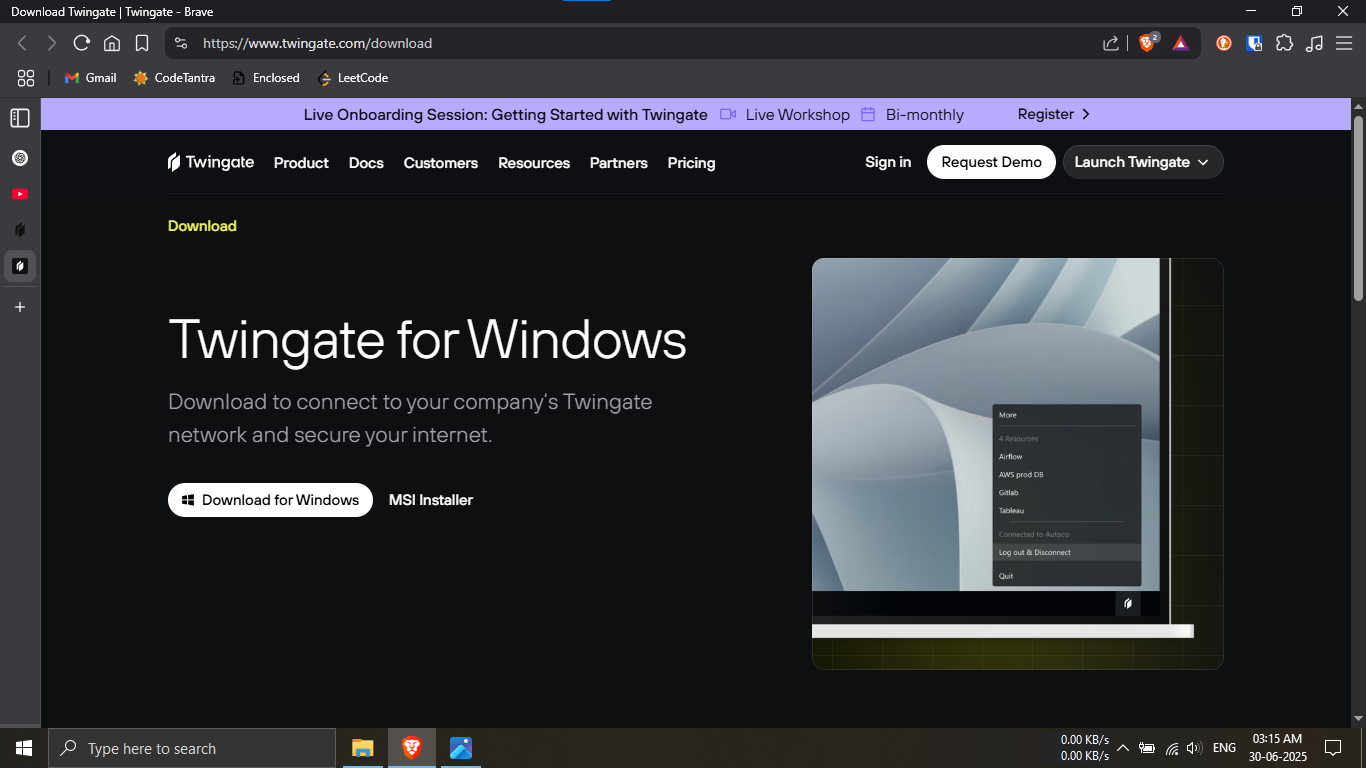The image size is (1366, 768).
Task: Click the share page icon in address bar
Action: click(1111, 43)
